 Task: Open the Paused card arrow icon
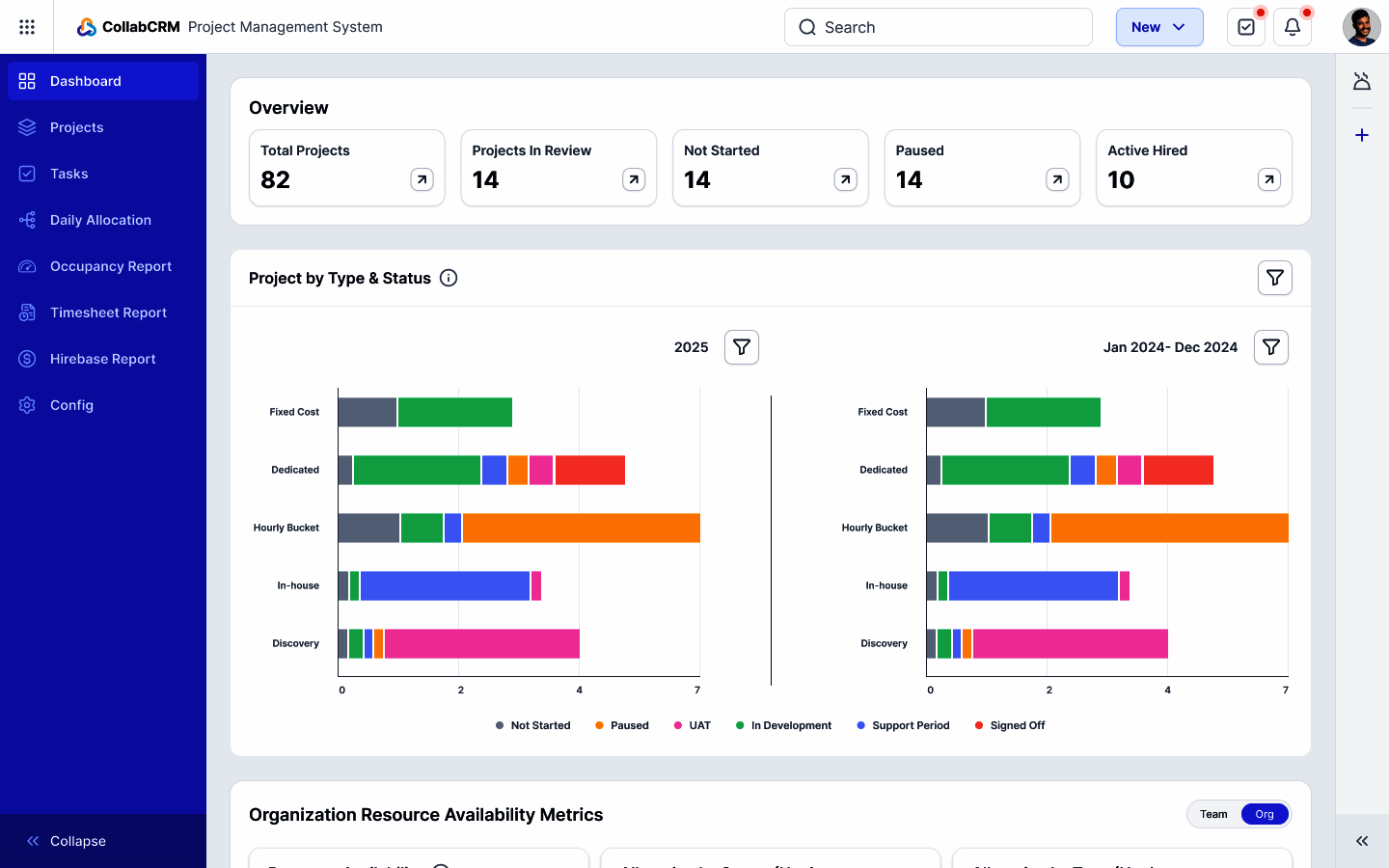click(x=1057, y=179)
